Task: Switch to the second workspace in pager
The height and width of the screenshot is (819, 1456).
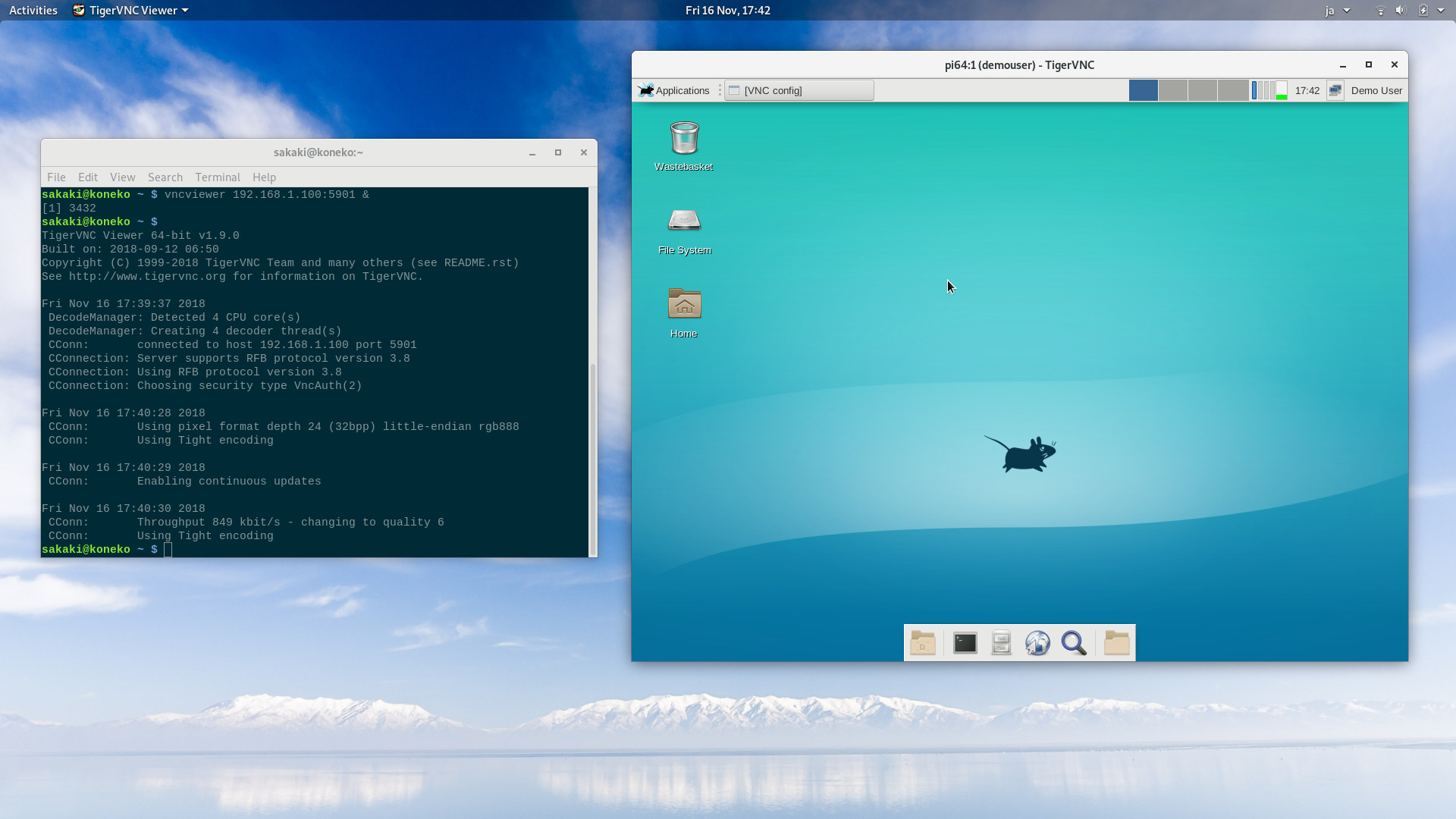Action: (1172, 90)
